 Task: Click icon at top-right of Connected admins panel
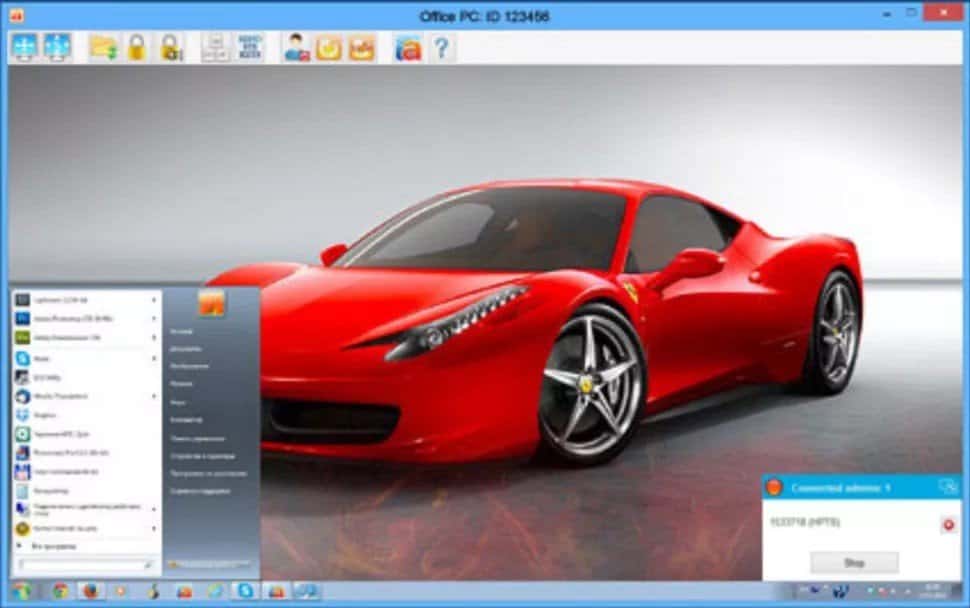click(947, 487)
